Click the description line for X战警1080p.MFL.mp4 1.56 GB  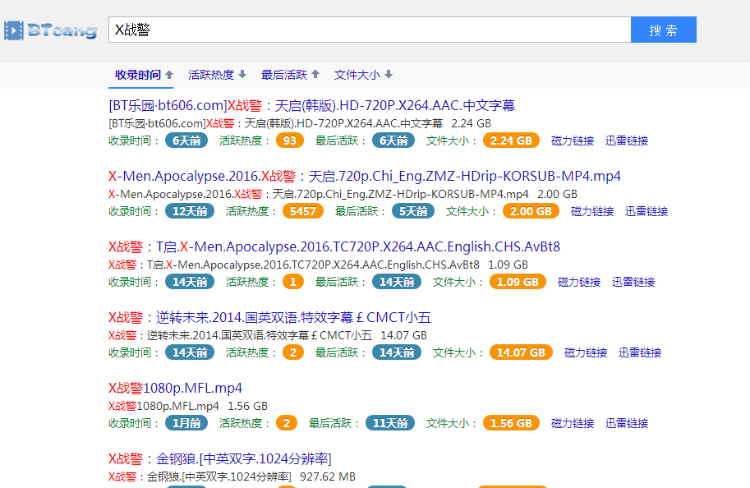[188, 406]
